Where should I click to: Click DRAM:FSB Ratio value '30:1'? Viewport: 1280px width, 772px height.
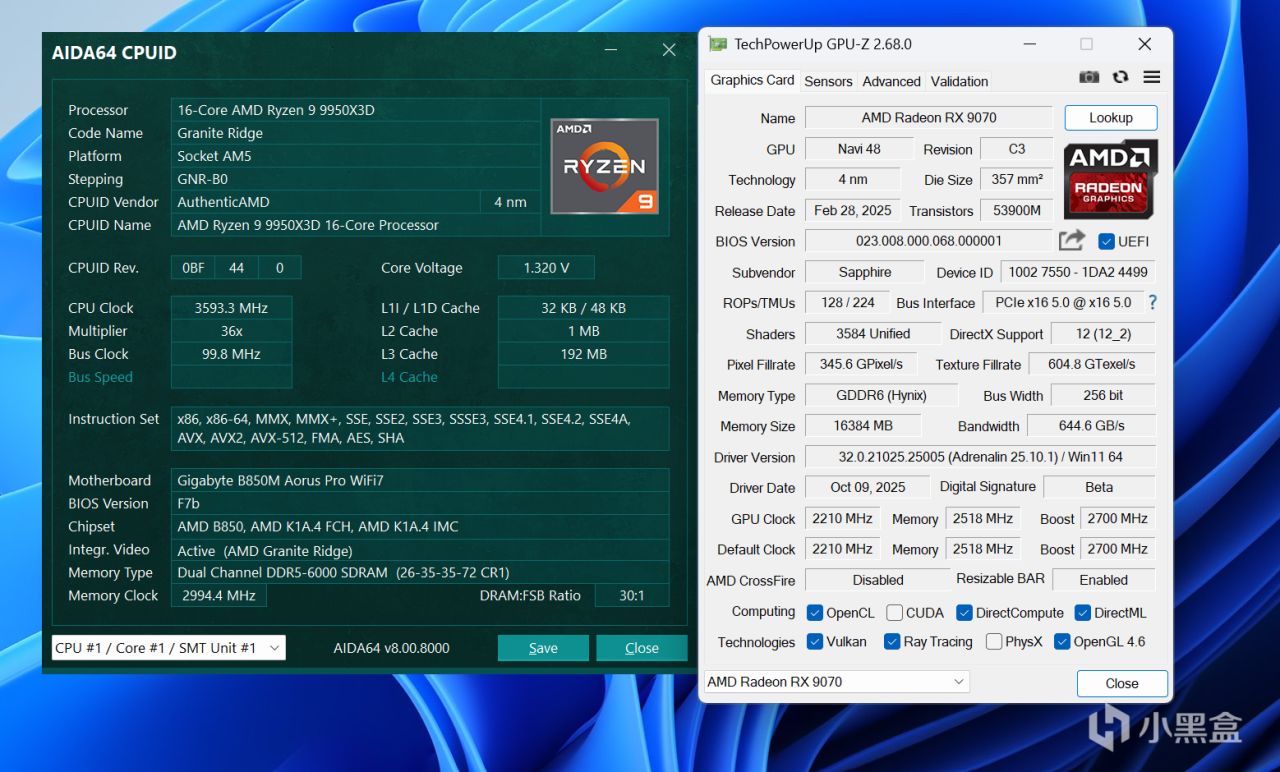[632, 596]
